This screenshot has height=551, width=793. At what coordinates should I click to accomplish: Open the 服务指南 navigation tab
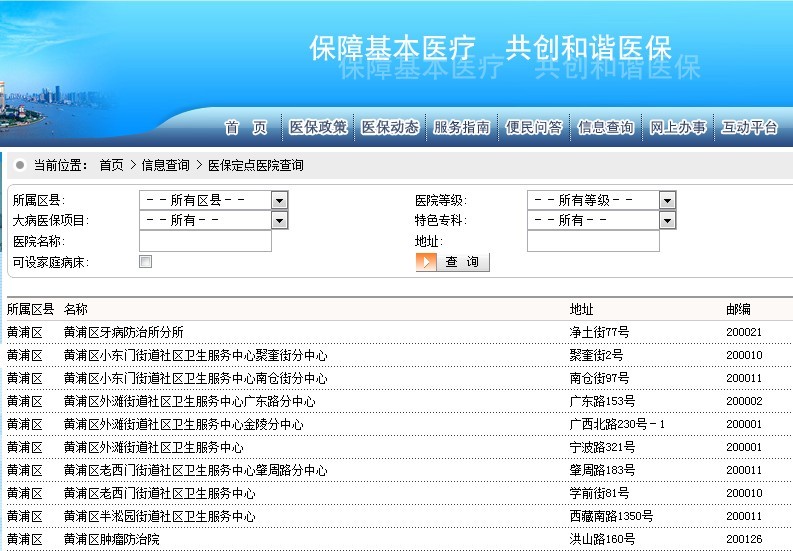[x=462, y=127]
